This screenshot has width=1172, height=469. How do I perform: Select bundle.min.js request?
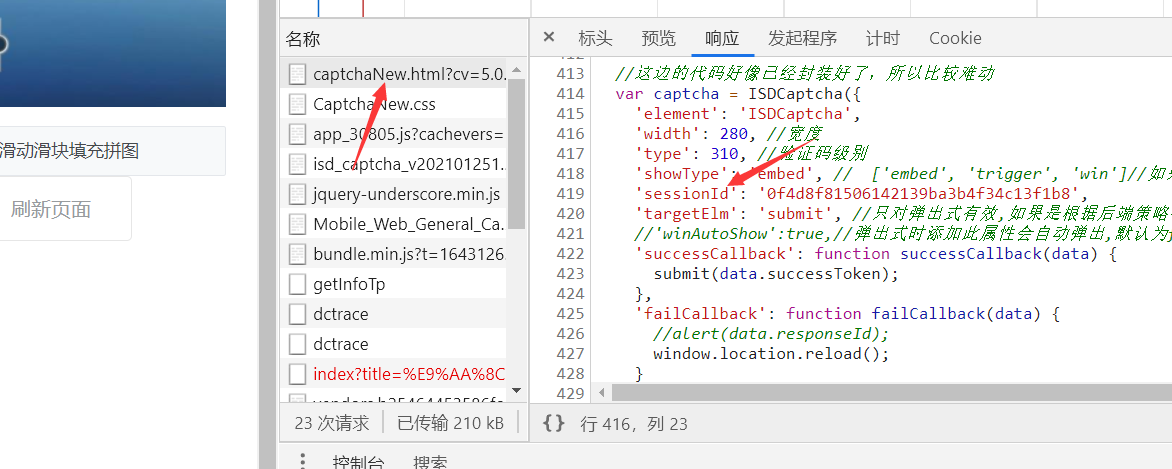(394, 254)
